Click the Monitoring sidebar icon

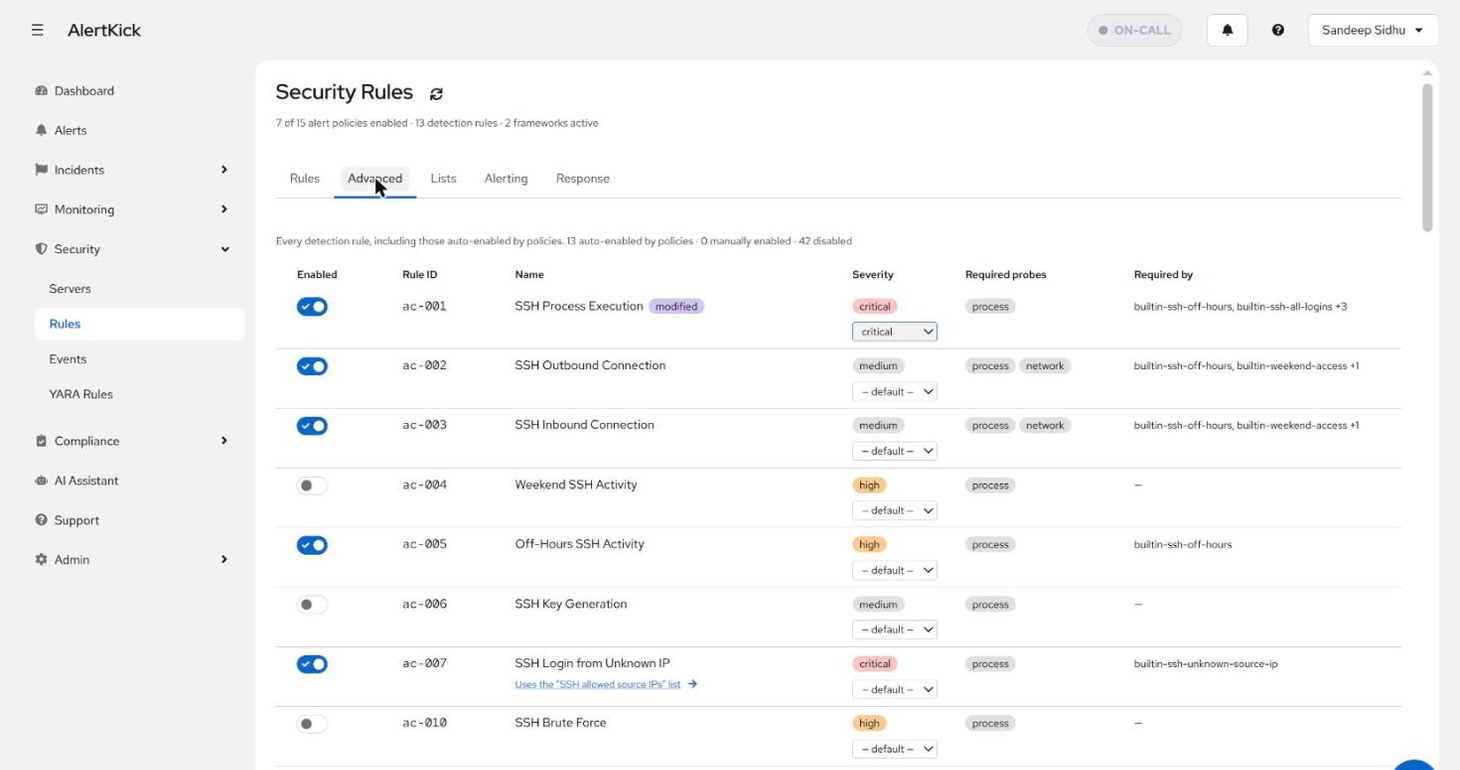tap(41, 209)
